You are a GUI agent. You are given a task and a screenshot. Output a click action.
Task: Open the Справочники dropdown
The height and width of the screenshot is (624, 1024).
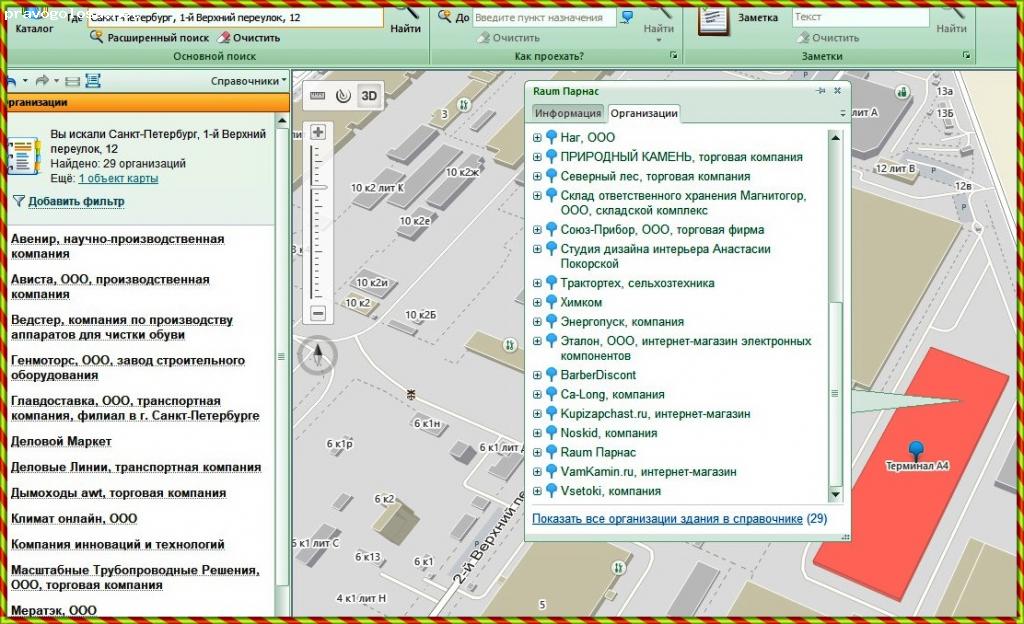click(248, 81)
